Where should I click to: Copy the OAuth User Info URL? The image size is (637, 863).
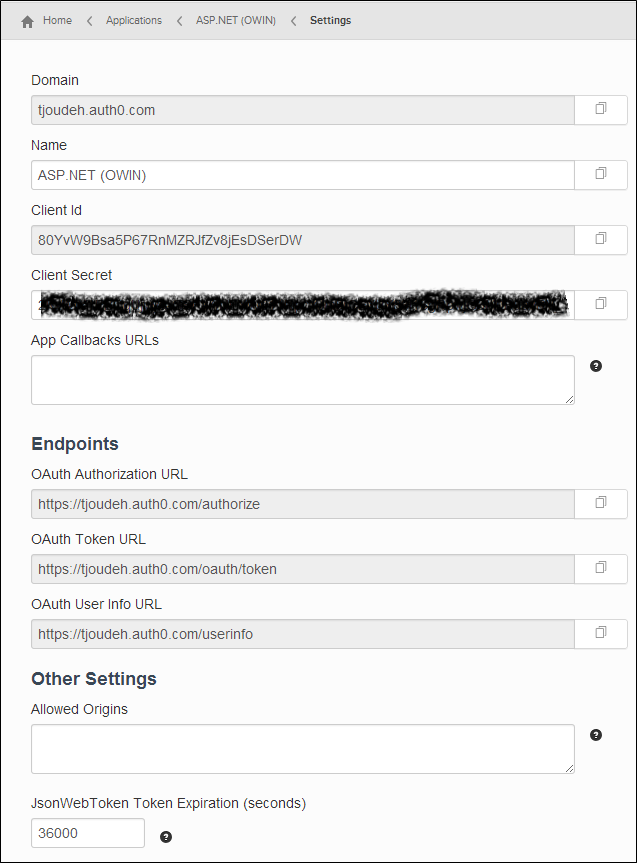[x=601, y=633]
